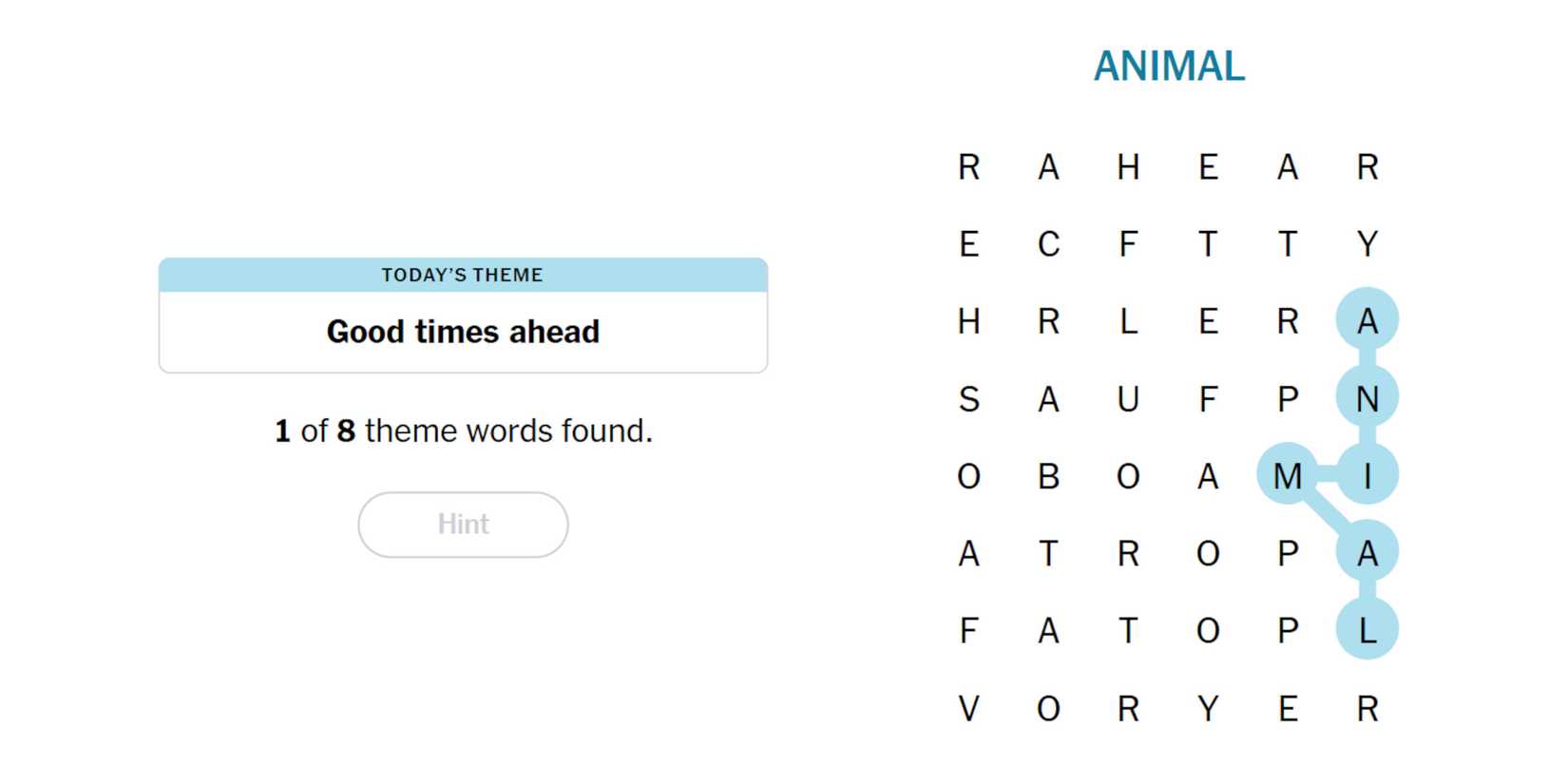Select the unhighlighted letter L
This screenshot has width=1568, height=784.
pyautogui.click(x=1128, y=321)
